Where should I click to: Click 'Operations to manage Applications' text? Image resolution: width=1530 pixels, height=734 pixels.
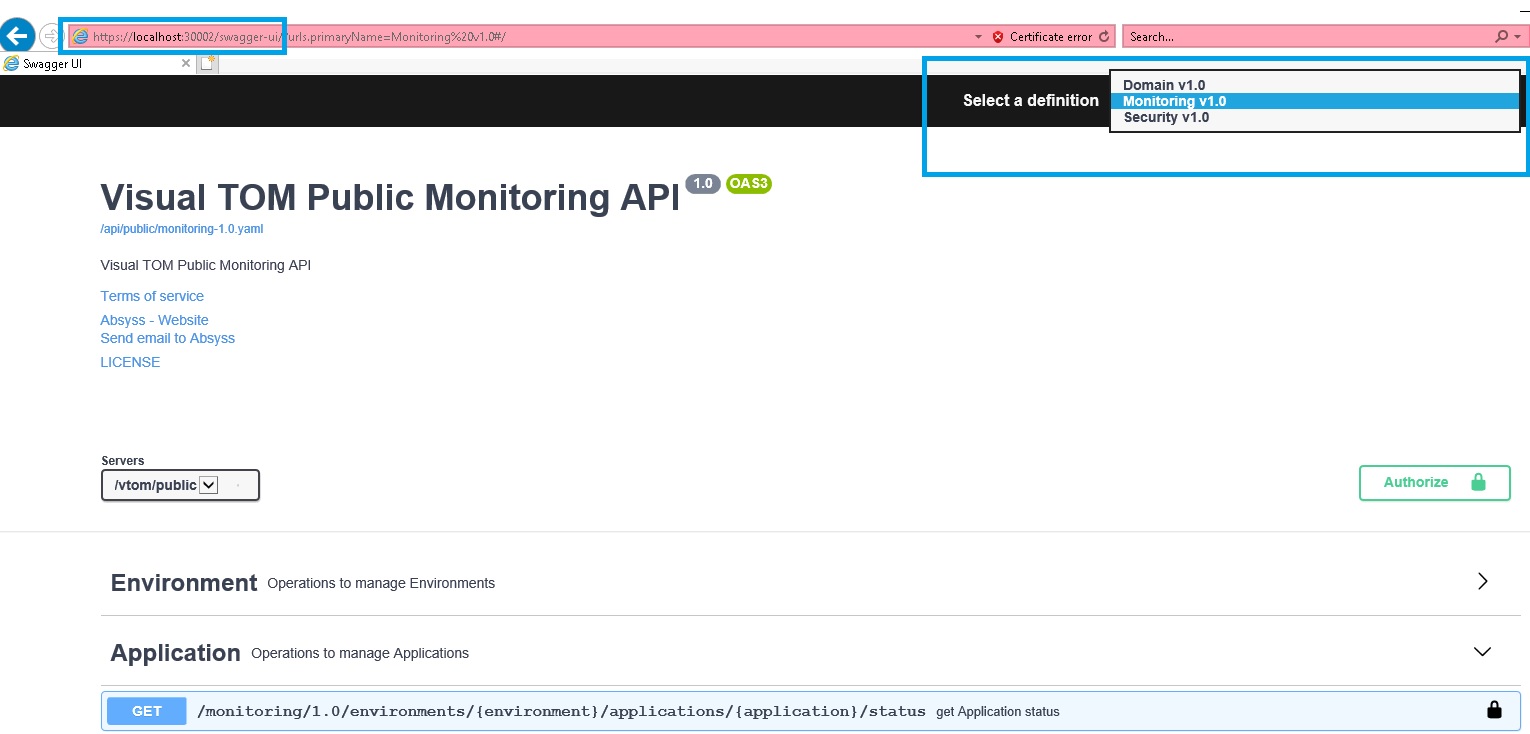pos(360,653)
